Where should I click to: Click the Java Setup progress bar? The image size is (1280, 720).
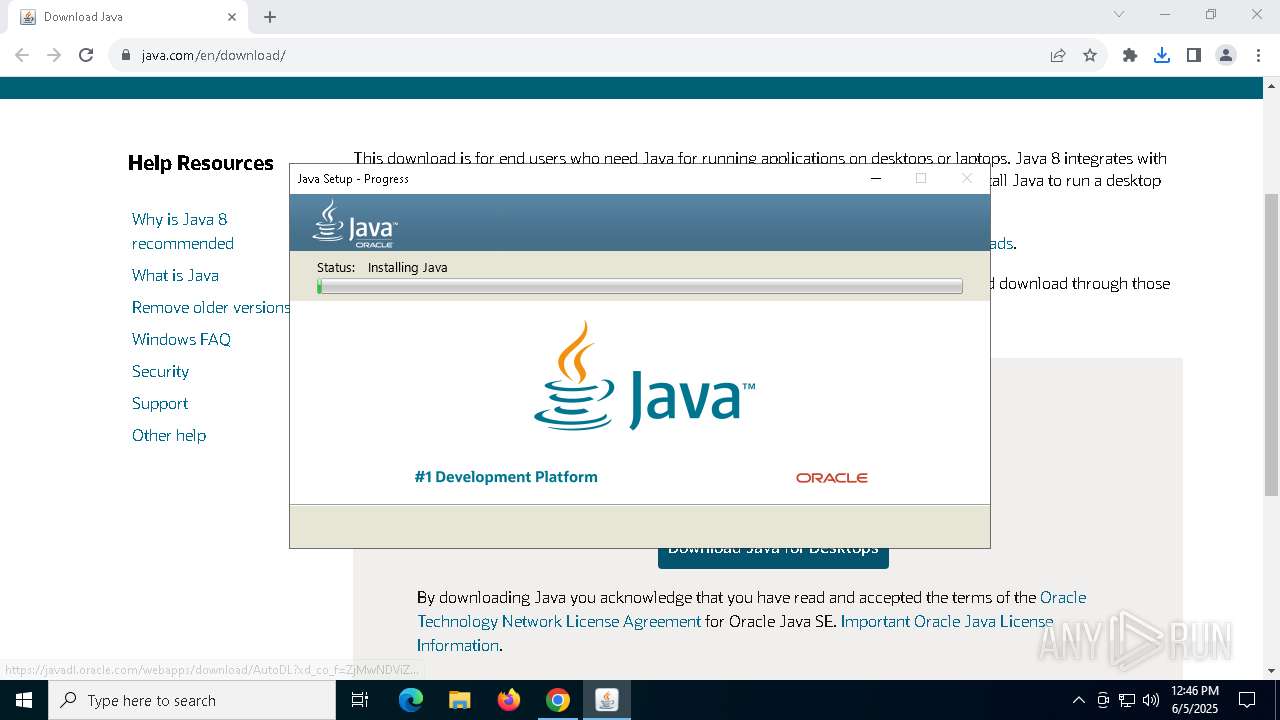point(640,286)
